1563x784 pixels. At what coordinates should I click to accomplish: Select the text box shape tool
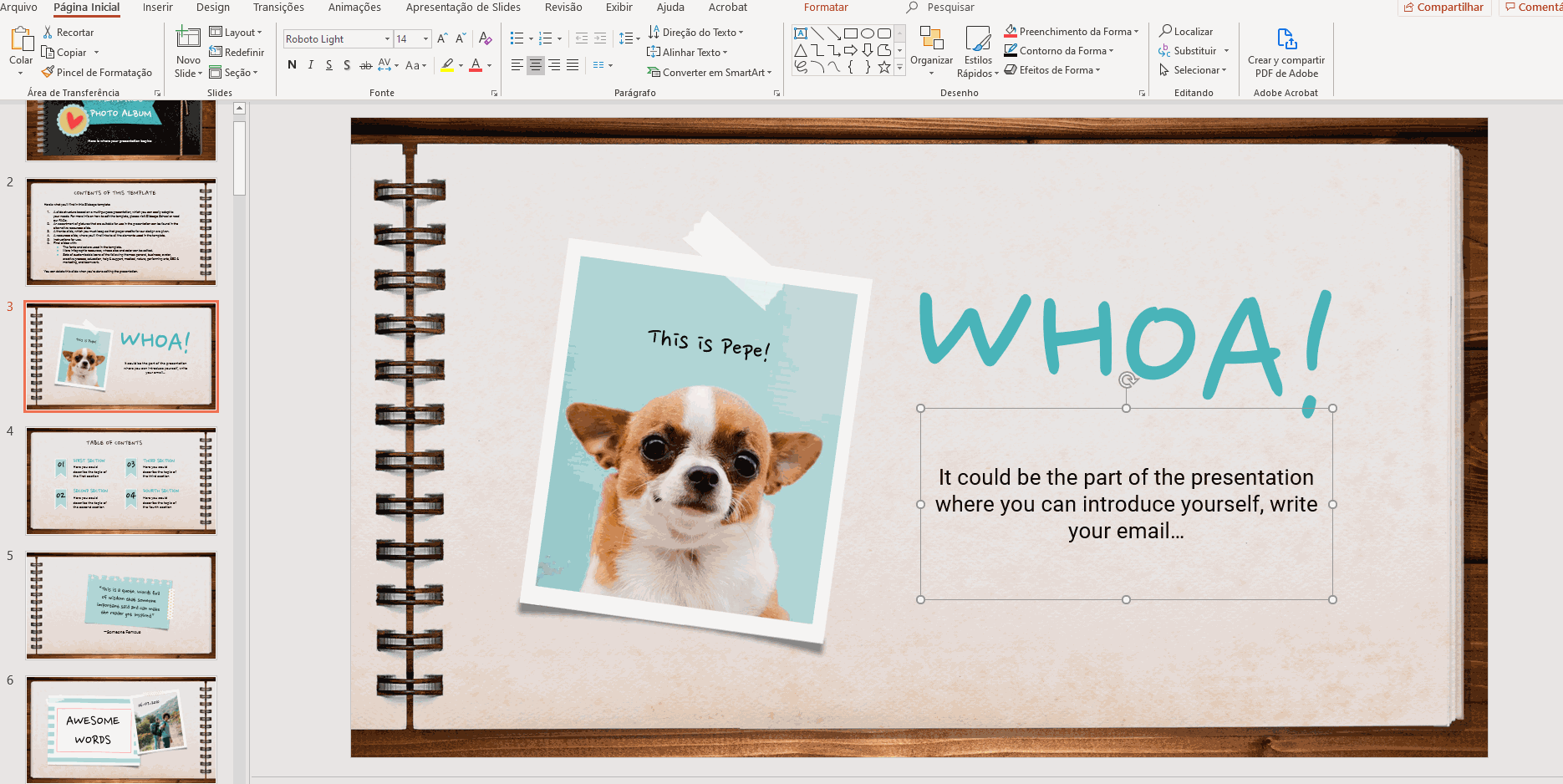801,33
